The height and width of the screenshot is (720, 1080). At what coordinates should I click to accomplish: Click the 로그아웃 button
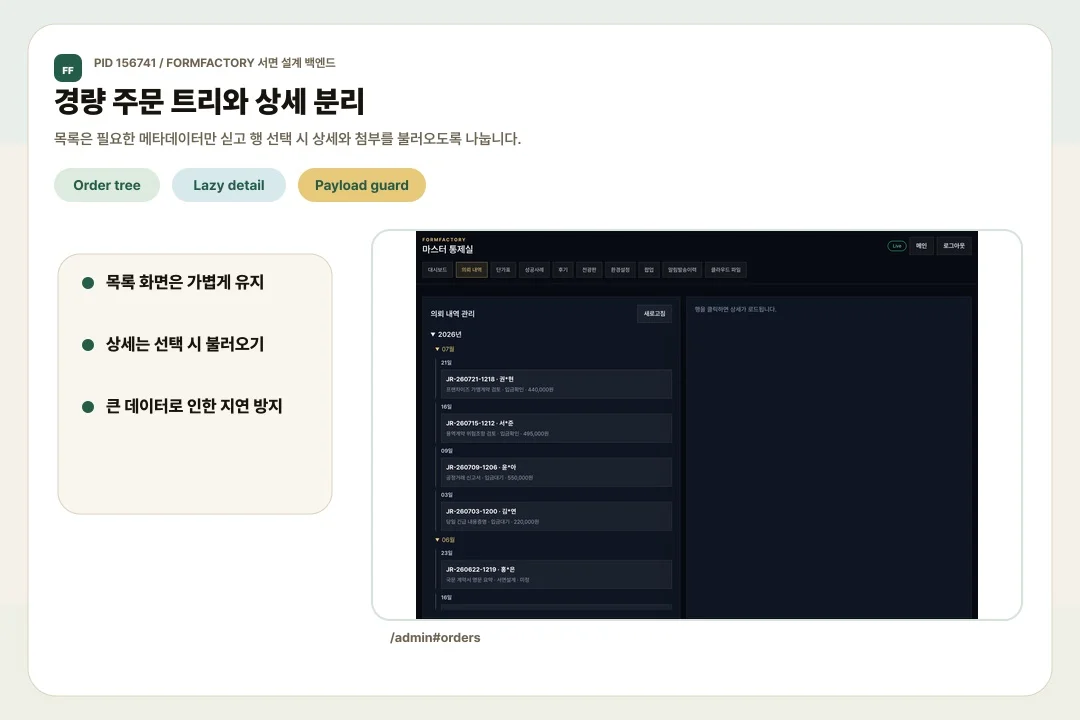(x=954, y=246)
